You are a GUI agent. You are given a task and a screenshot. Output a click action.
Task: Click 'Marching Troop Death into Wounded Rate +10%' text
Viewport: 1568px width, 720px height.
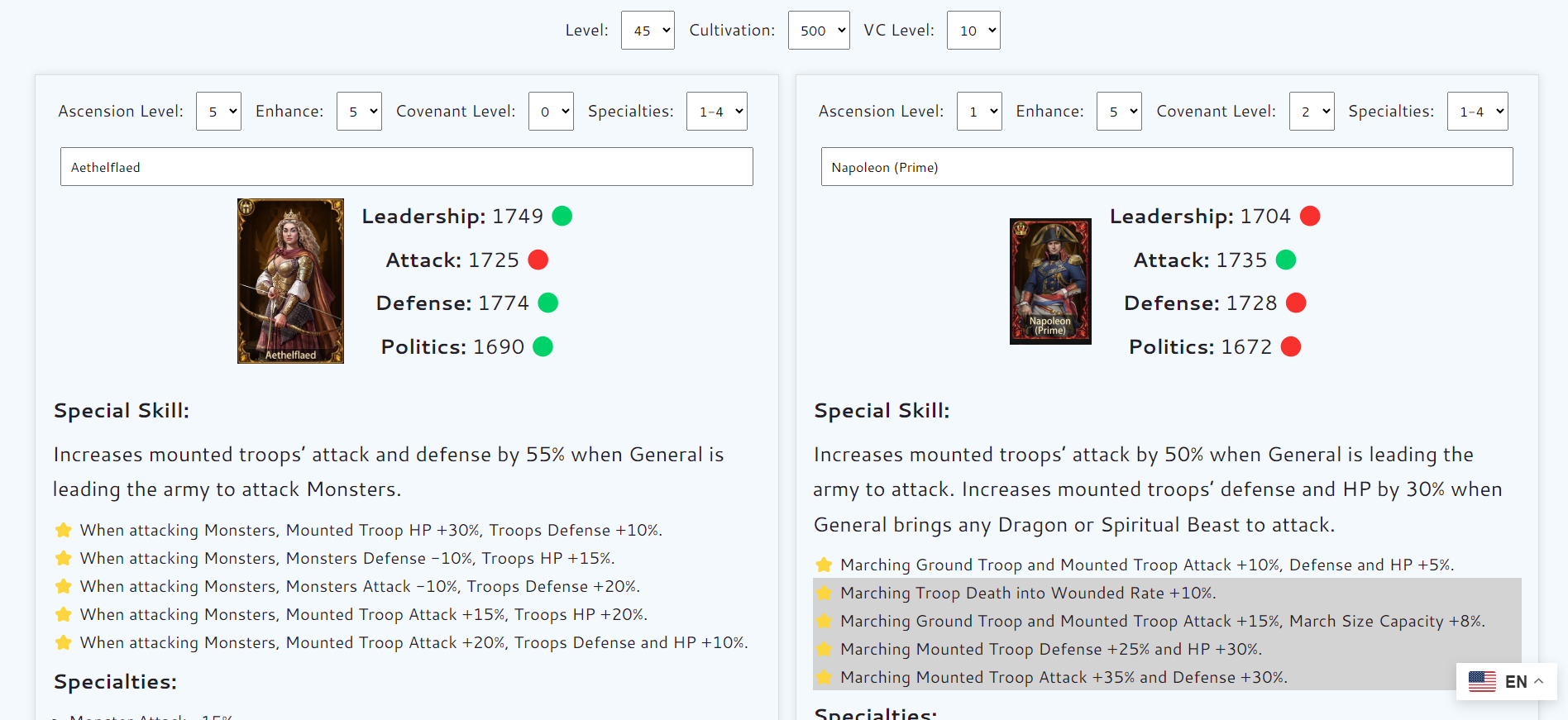[1028, 593]
